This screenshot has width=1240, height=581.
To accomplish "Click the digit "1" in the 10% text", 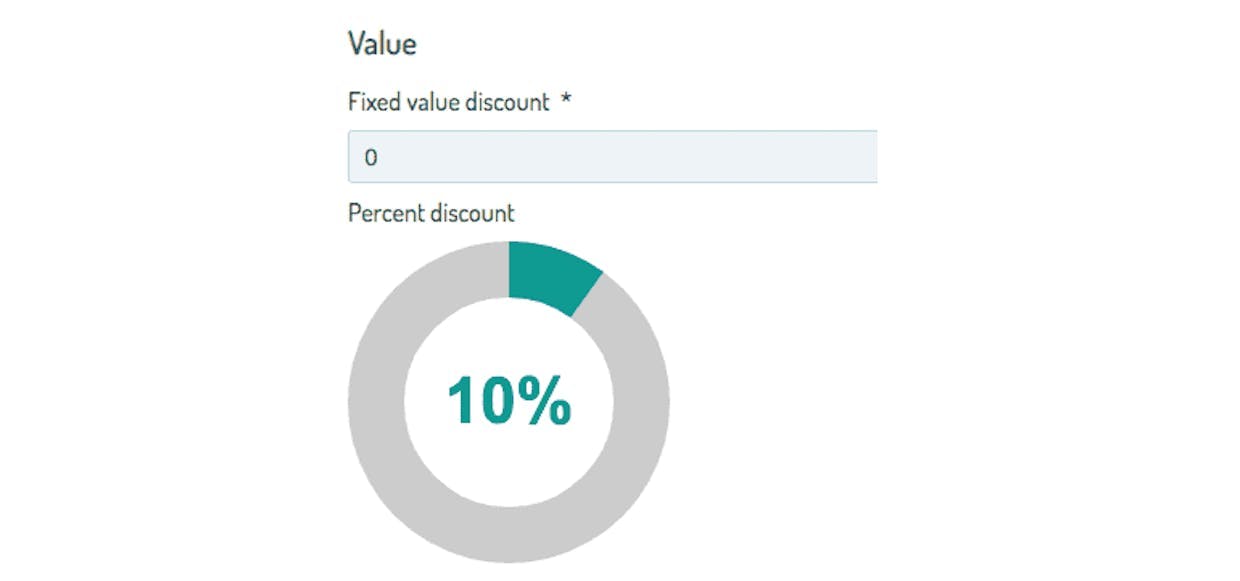I will coord(462,402).
